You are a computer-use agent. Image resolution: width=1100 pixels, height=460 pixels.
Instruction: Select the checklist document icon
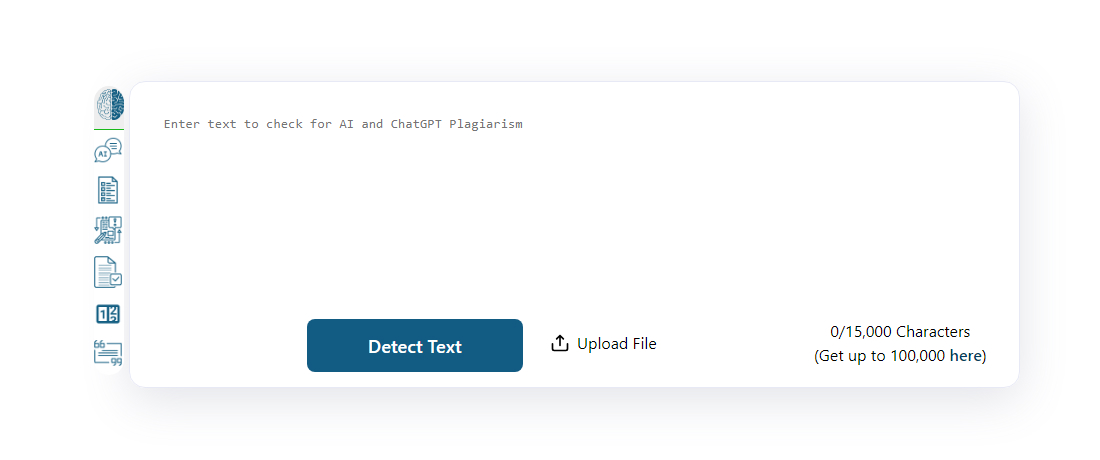tap(108, 190)
